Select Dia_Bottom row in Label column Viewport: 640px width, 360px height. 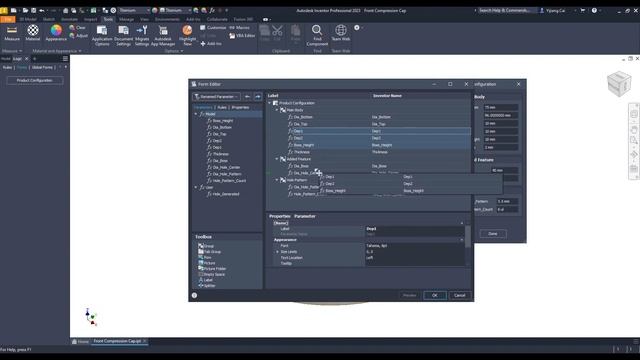pyautogui.click(x=303, y=117)
